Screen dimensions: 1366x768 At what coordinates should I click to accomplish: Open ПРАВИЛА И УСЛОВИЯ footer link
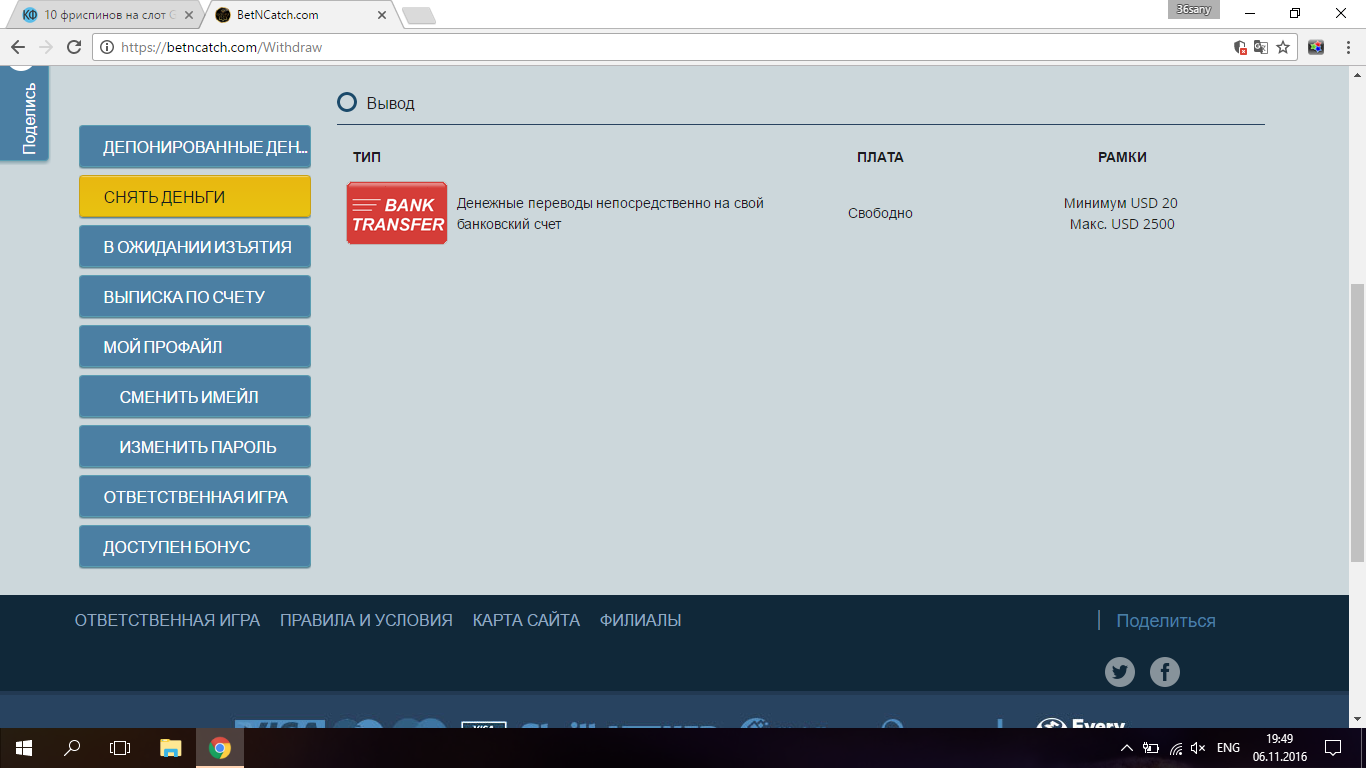pos(366,620)
